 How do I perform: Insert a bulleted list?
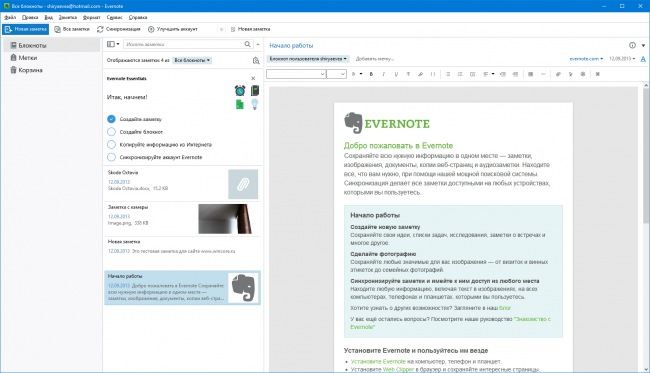click(x=448, y=74)
